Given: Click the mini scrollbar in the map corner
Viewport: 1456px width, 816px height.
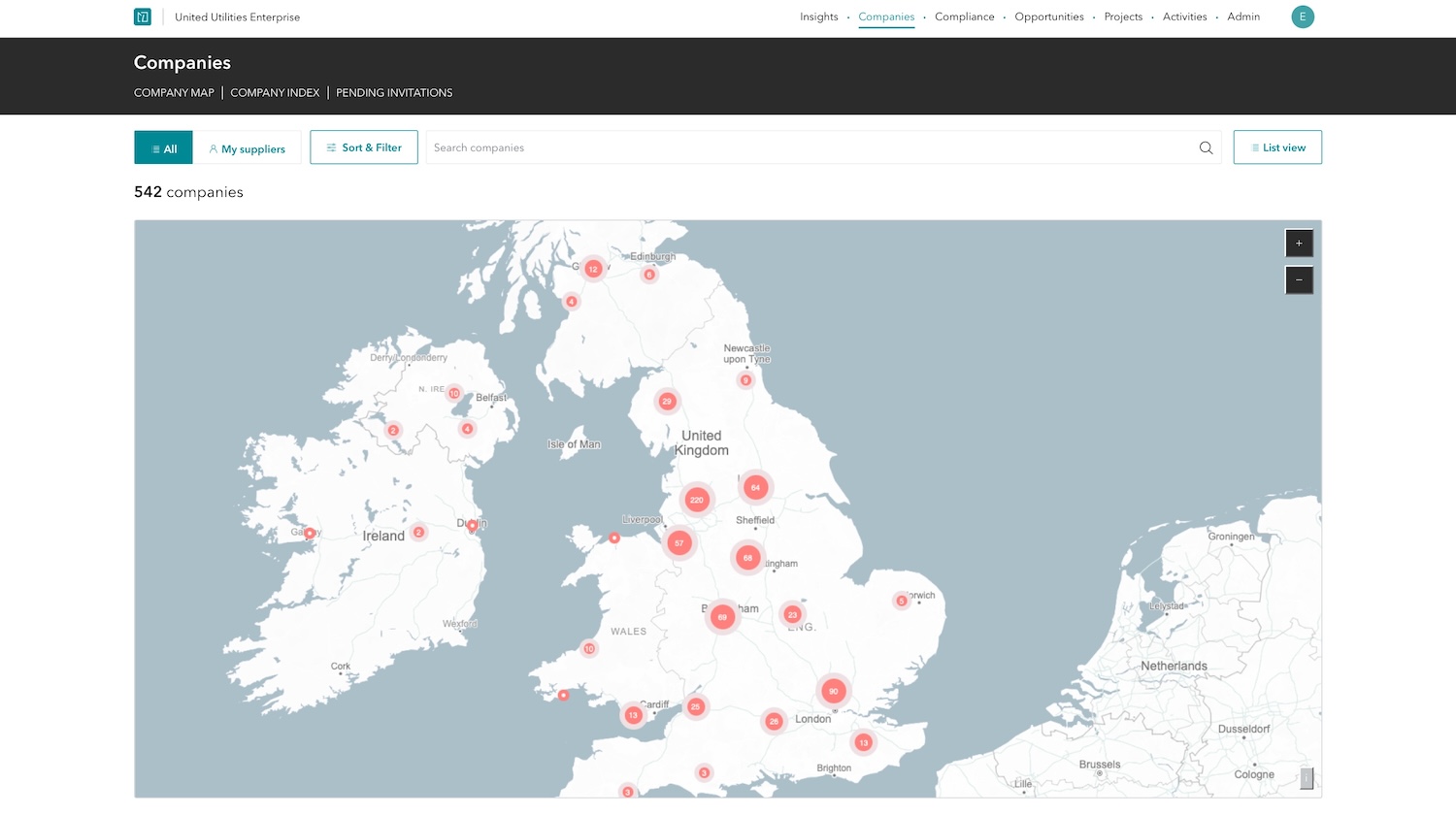Looking at the screenshot, I should (x=1307, y=778).
